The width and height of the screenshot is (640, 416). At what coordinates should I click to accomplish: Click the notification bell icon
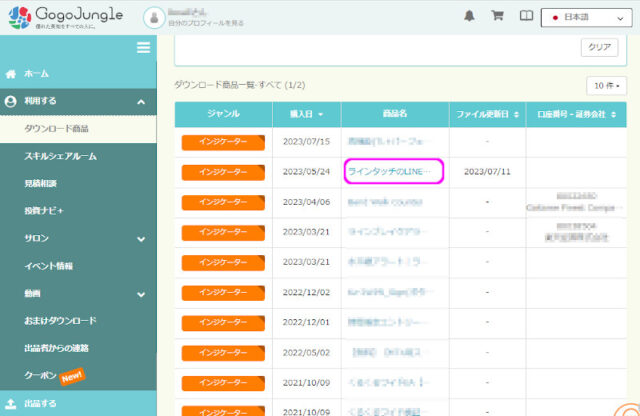[469, 16]
